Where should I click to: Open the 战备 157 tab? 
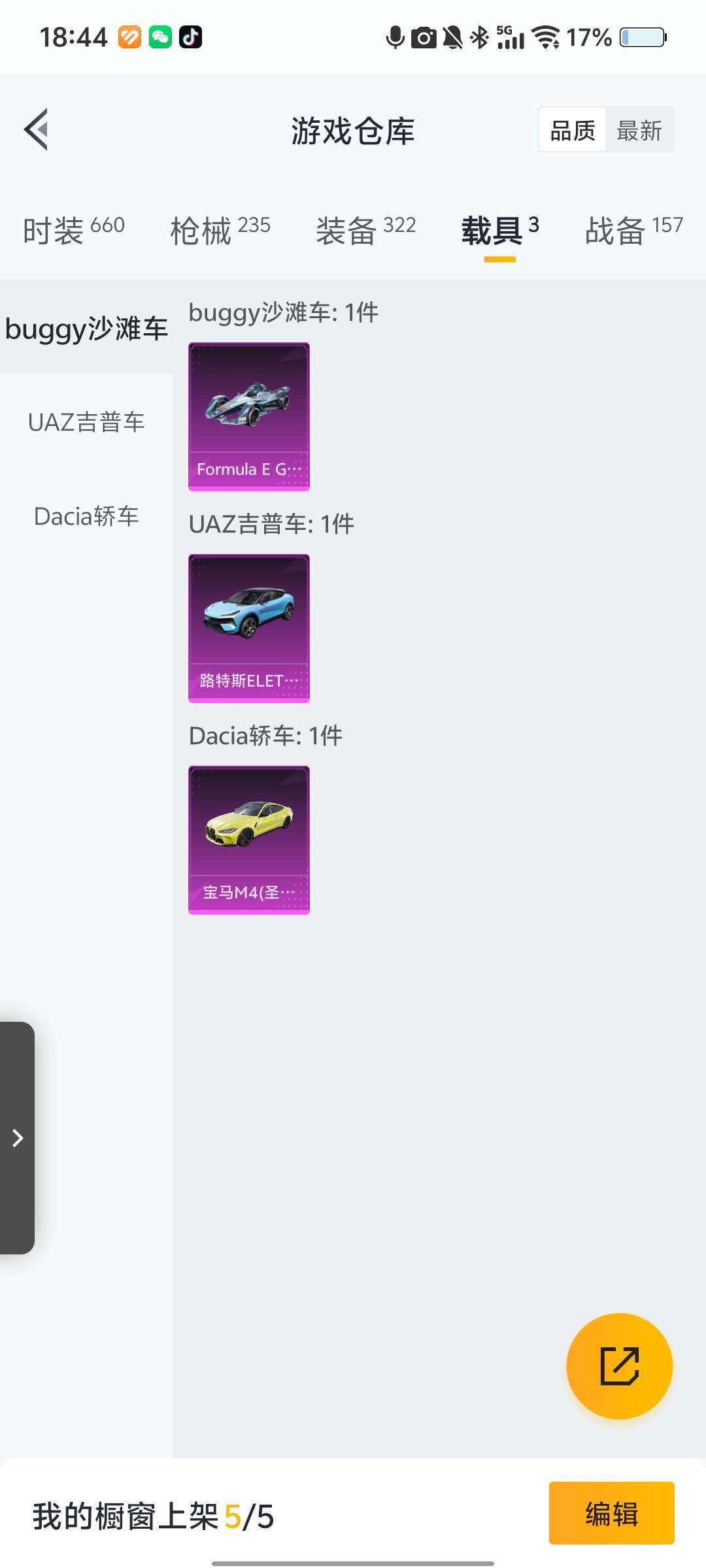coord(634,230)
